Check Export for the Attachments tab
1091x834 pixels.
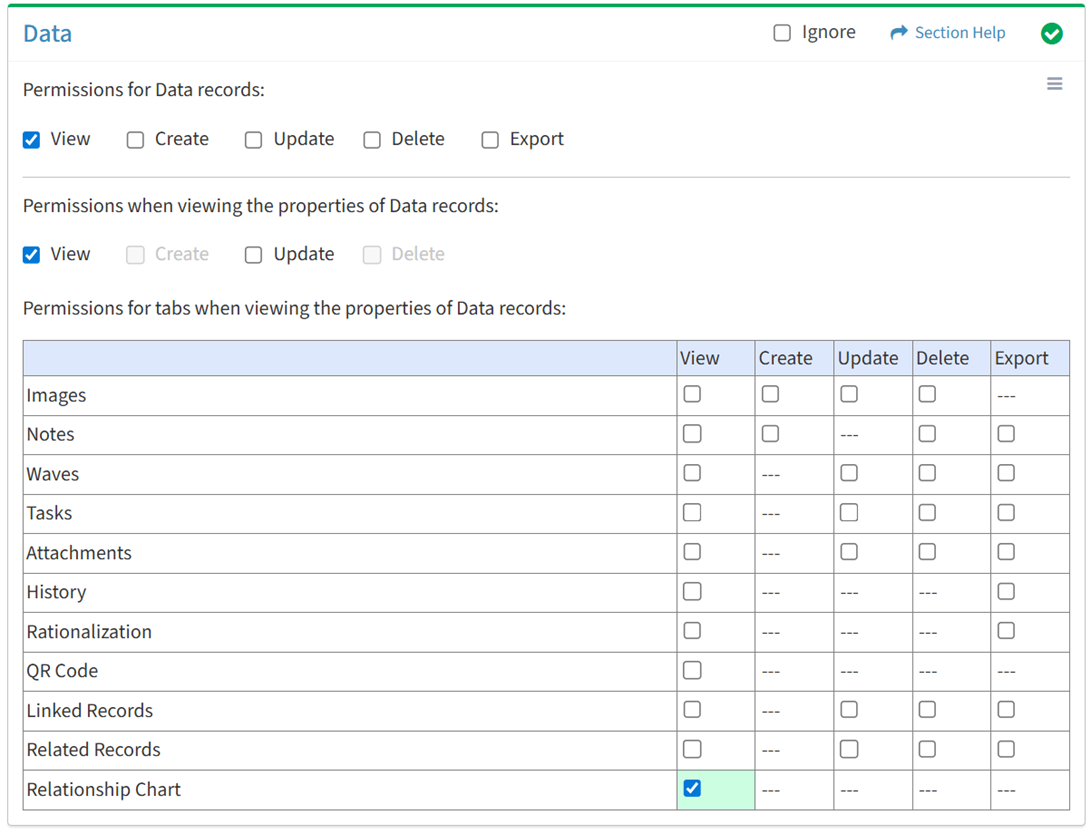(1006, 552)
